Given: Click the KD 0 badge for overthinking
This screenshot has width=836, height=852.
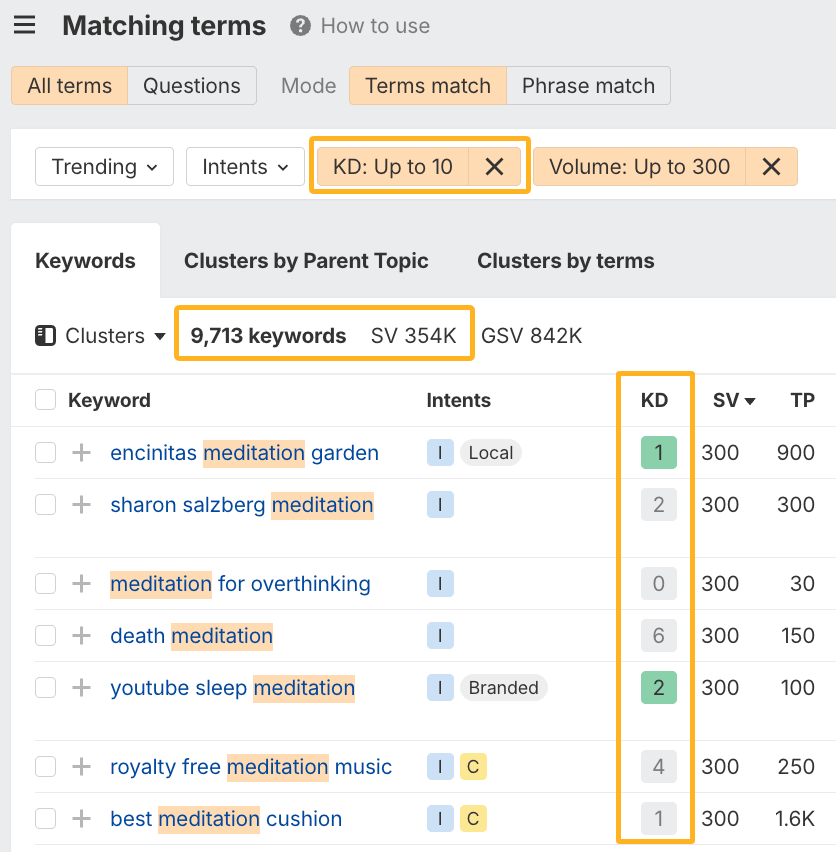Looking at the screenshot, I should (659, 584).
